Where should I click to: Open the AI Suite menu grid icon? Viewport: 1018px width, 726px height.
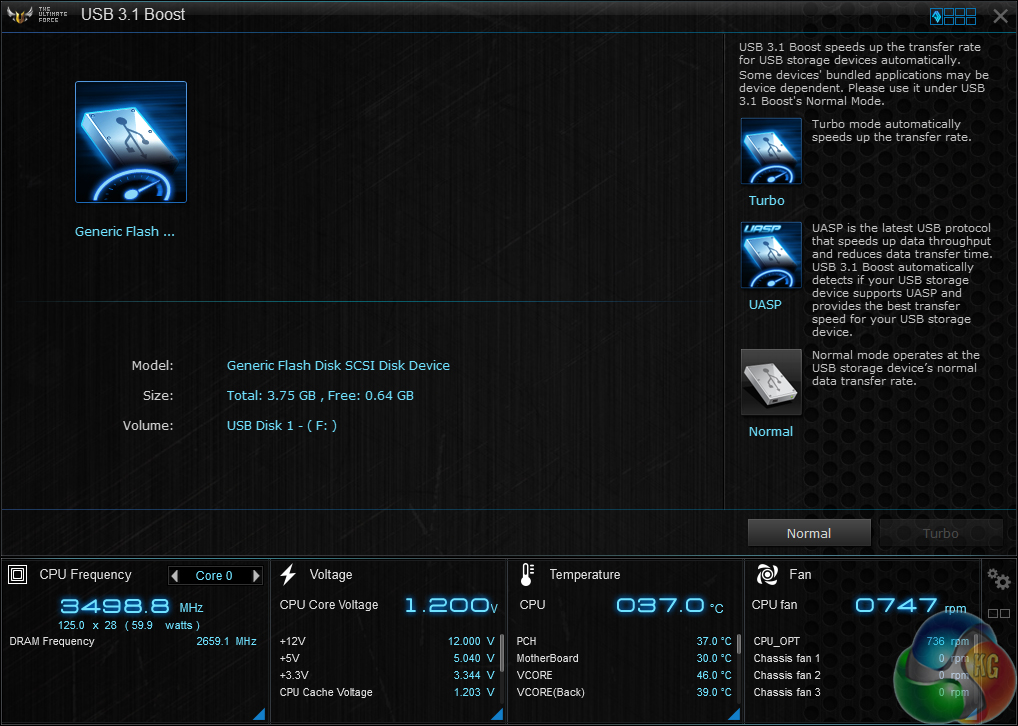pyautogui.click(x=953, y=16)
